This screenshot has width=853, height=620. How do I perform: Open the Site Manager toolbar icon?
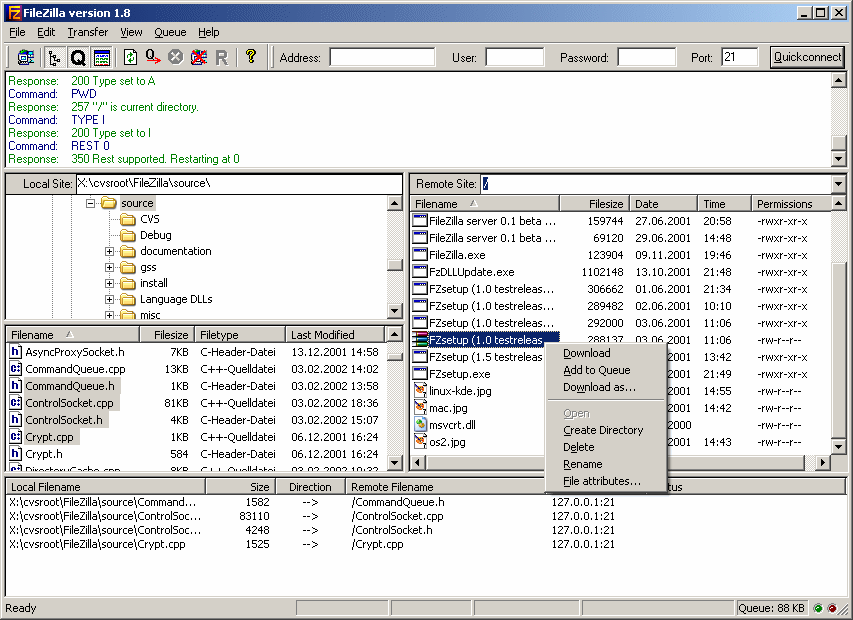pos(26,57)
